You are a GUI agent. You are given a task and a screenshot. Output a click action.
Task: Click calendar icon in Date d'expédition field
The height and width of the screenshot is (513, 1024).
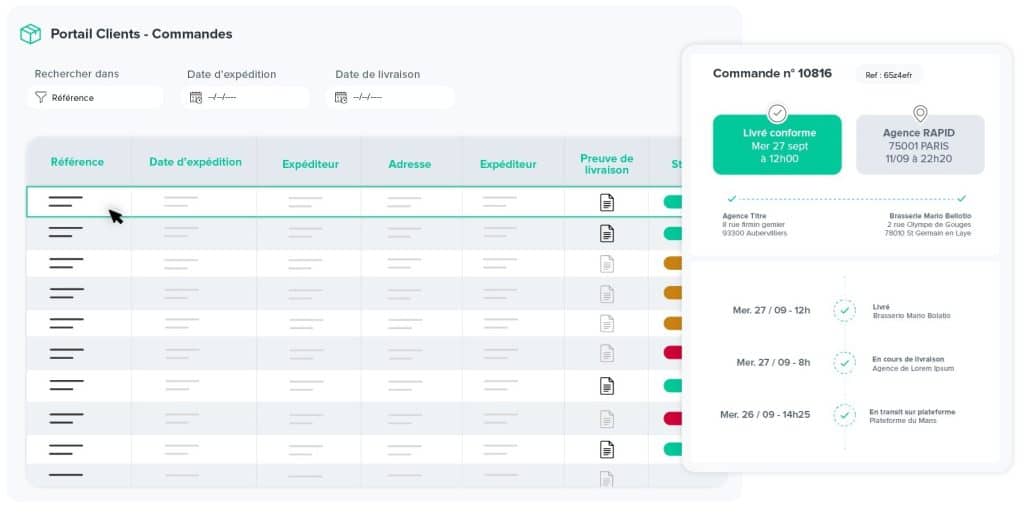(196, 98)
